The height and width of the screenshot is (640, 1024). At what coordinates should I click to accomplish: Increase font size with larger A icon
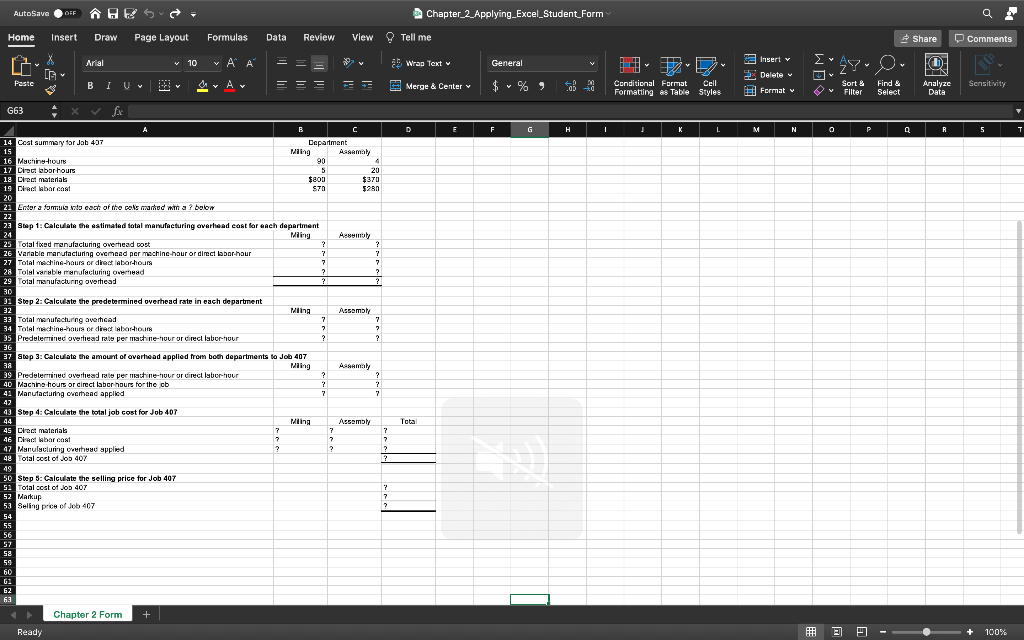(x=231, y=63)
